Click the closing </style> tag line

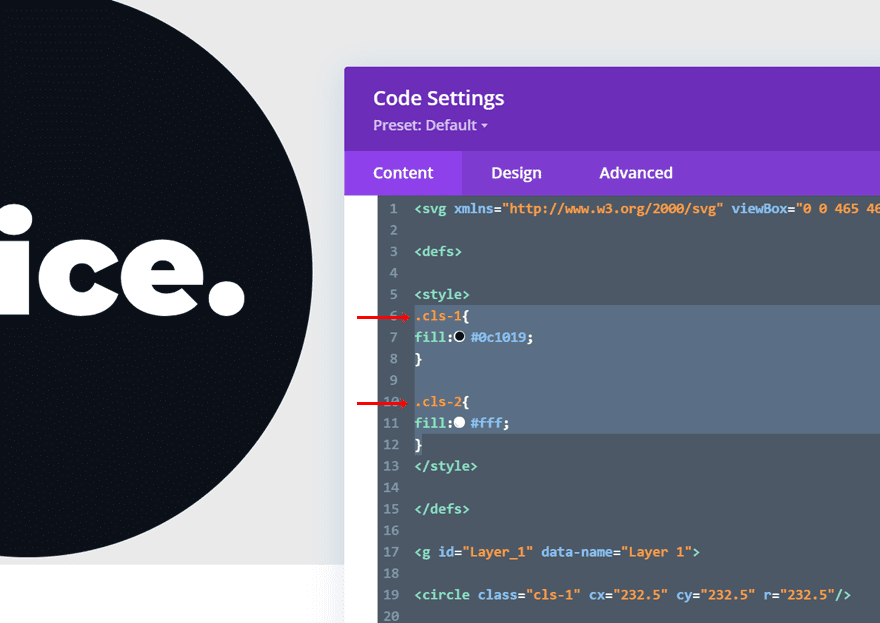coord(446,466)
